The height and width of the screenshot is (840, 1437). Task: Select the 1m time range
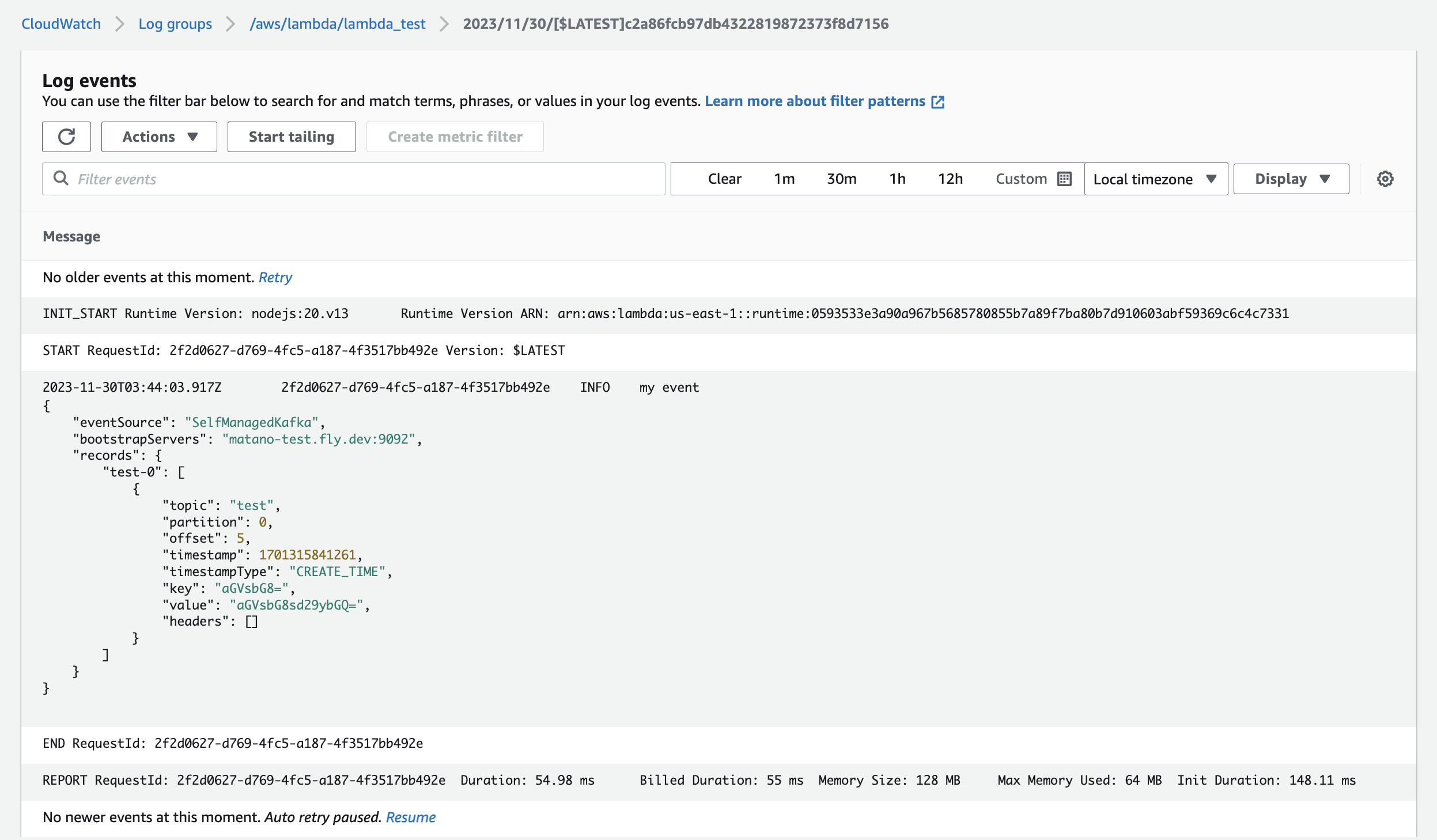click(x=784, y=179)
